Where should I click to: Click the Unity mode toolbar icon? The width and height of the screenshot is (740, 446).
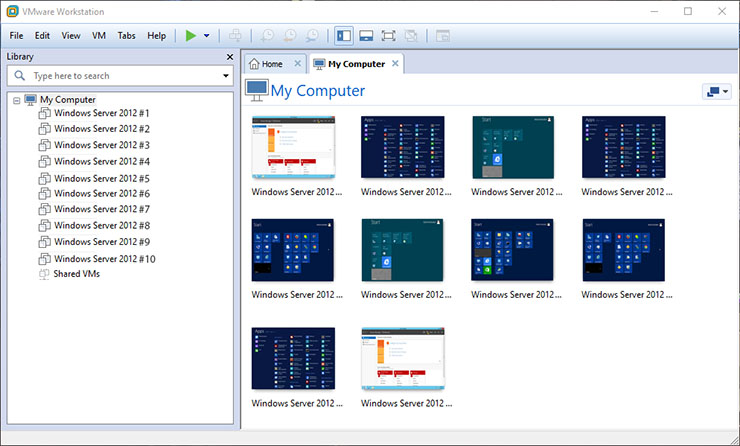[x=411, y=35]
